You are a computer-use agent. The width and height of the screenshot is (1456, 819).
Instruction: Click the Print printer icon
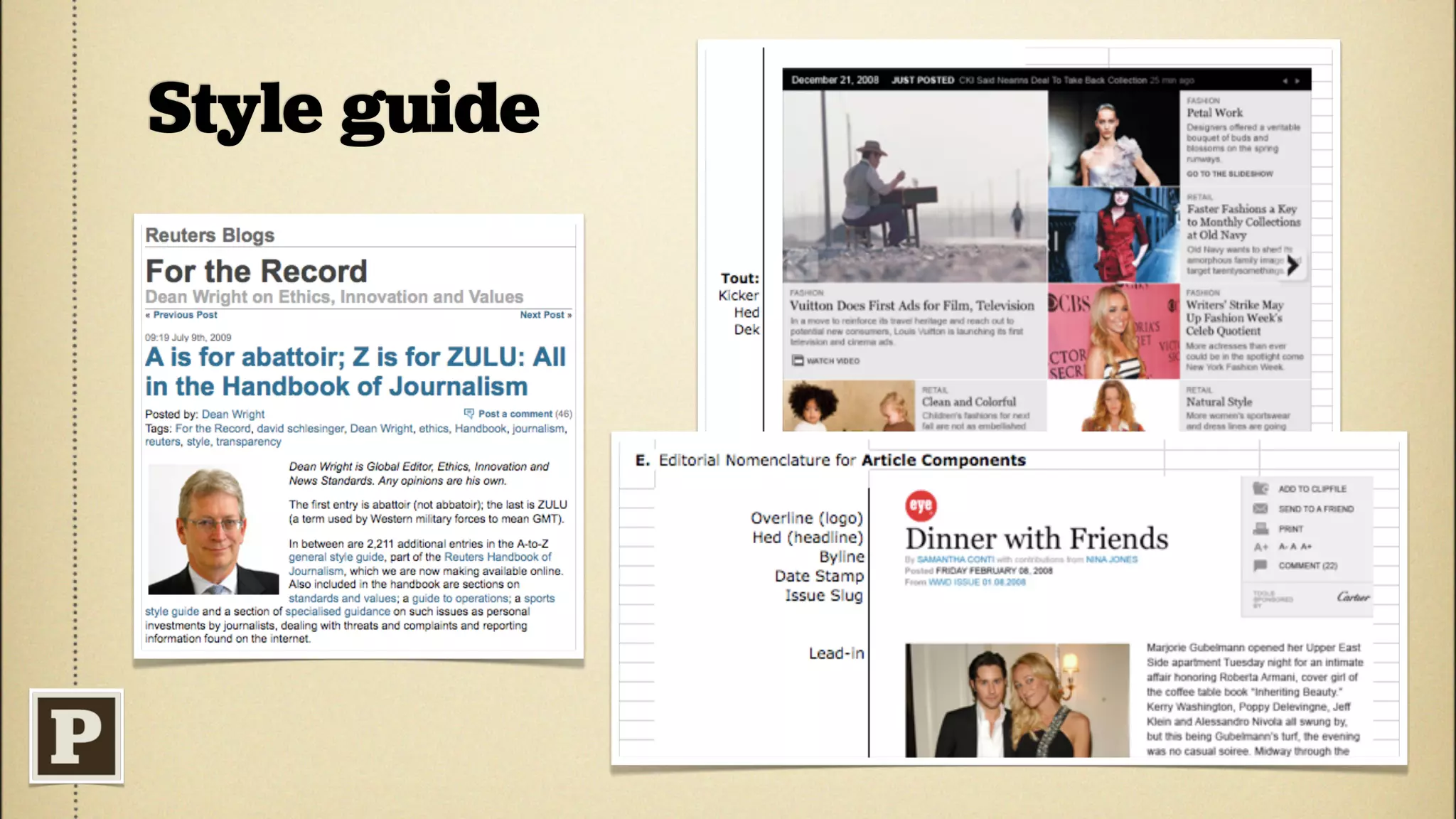tap(1260, 528)
